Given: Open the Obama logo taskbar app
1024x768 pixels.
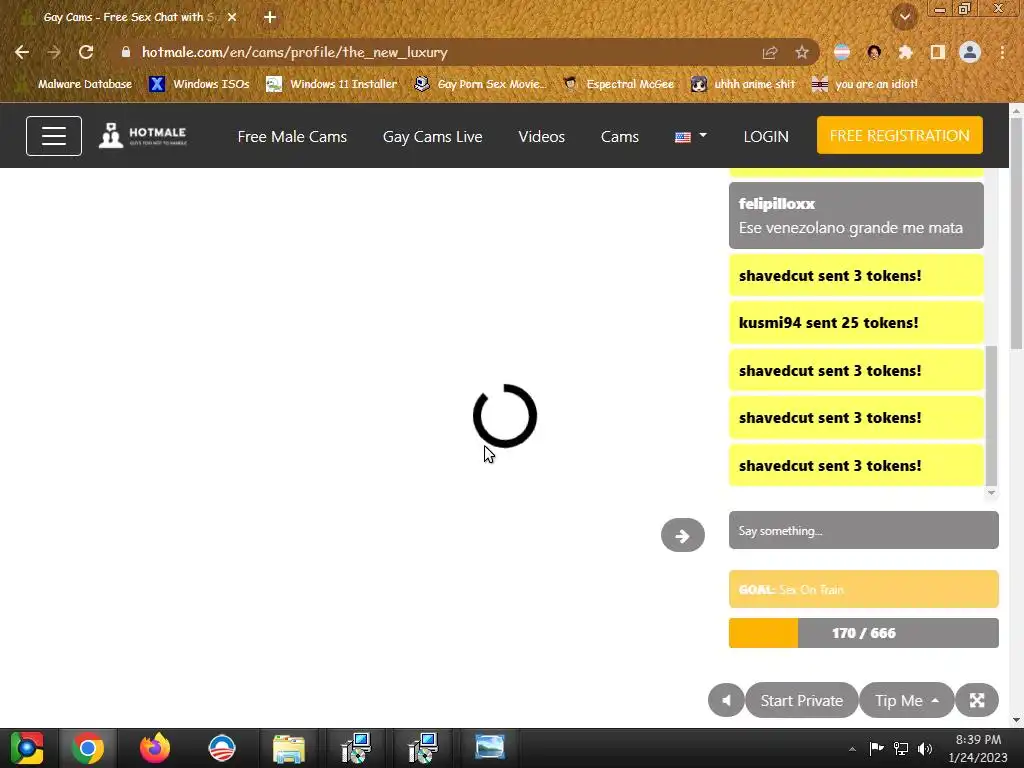Looking at the screenshot, I should 222,748.
